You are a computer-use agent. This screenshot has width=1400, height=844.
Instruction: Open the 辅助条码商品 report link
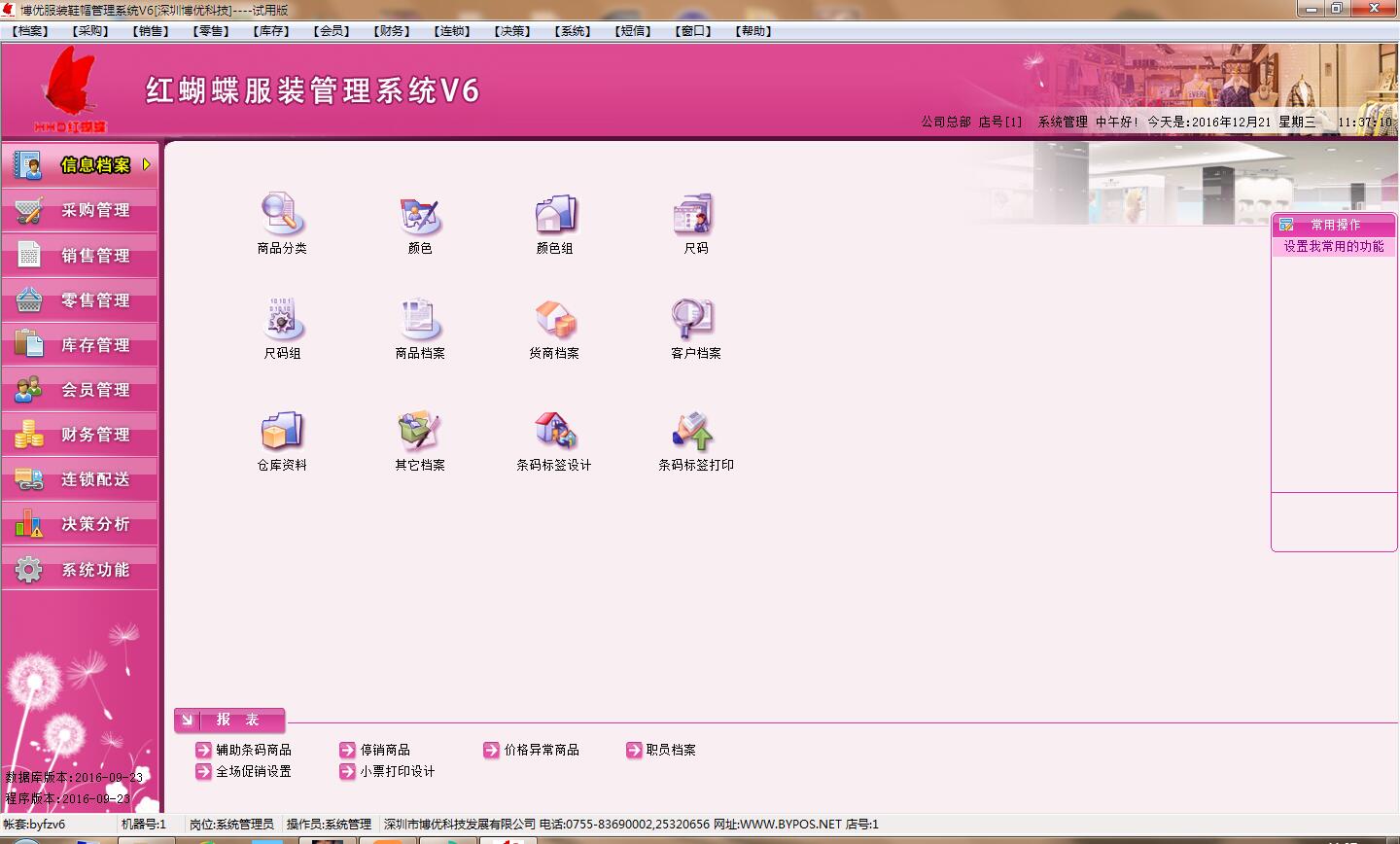pos(253,750)
